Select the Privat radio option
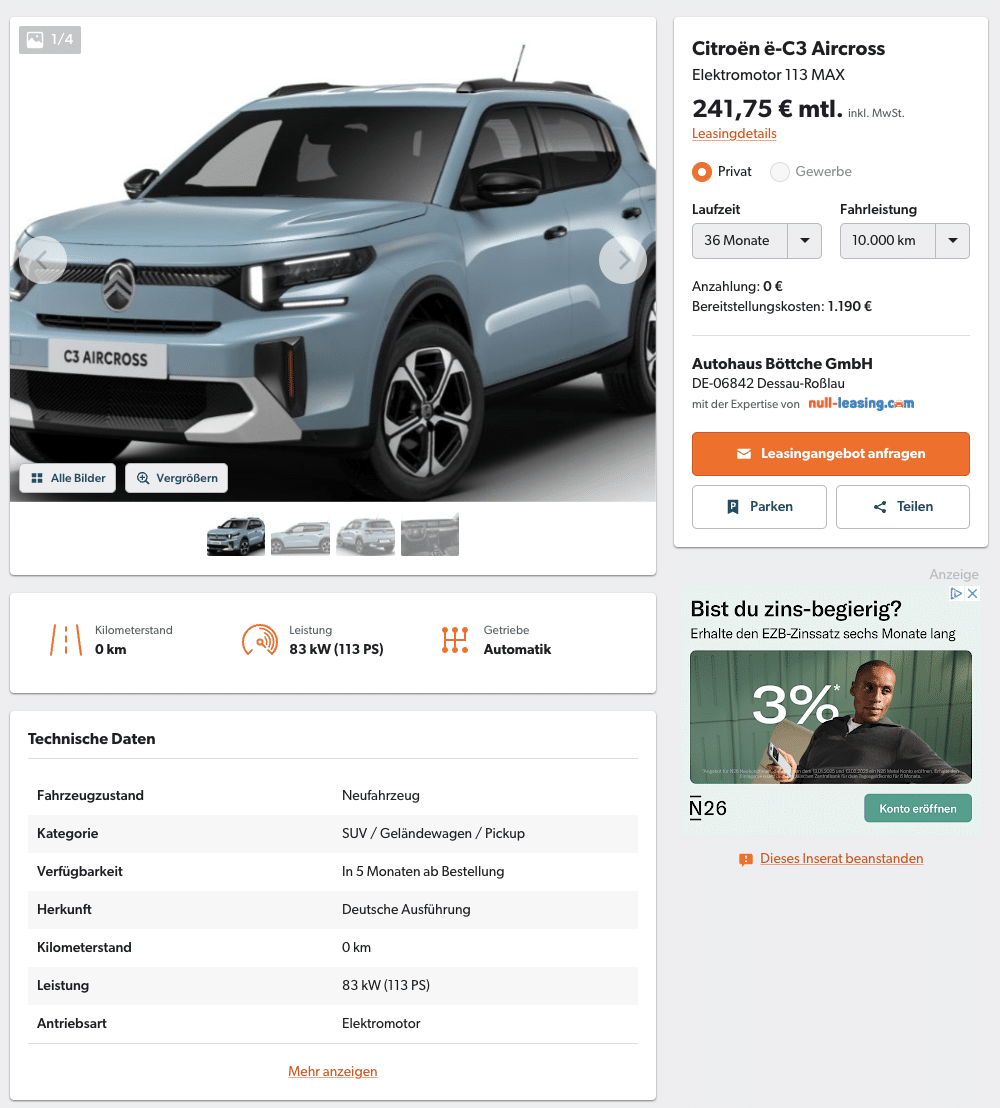The image size is (1000, 1108). (x=702, y=172)
